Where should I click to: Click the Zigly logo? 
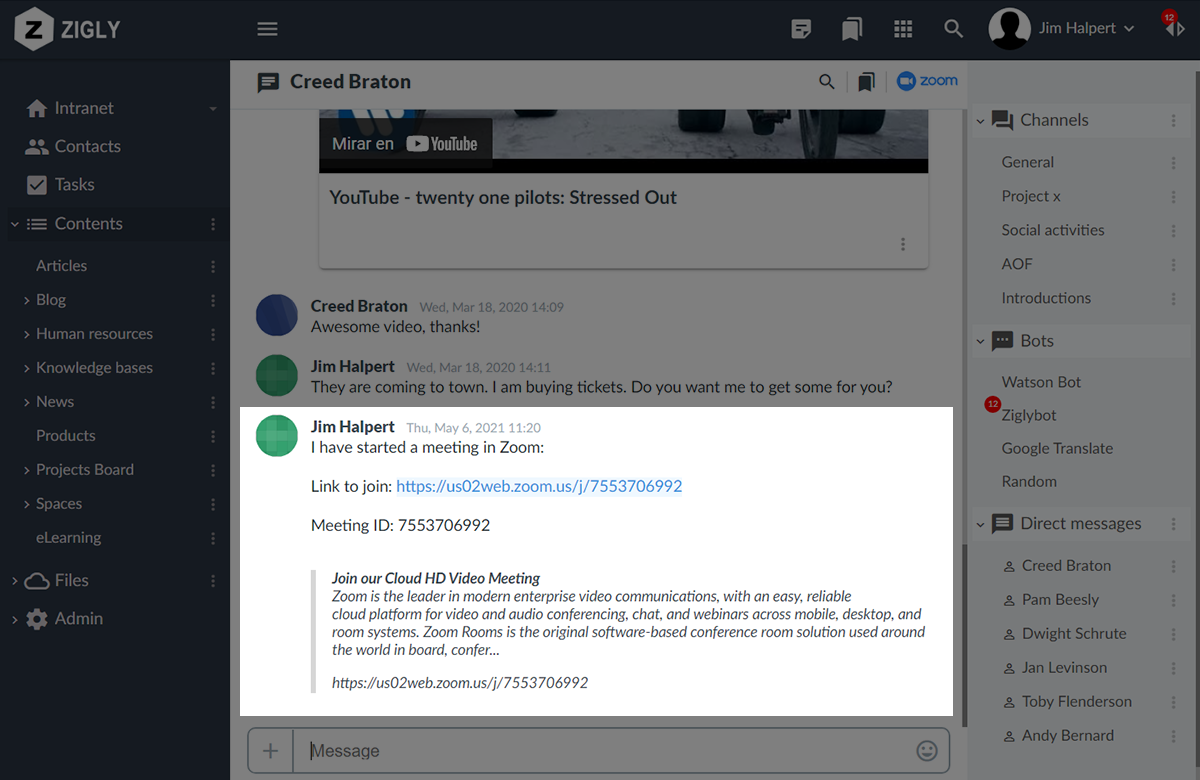[x=67, y=29]
